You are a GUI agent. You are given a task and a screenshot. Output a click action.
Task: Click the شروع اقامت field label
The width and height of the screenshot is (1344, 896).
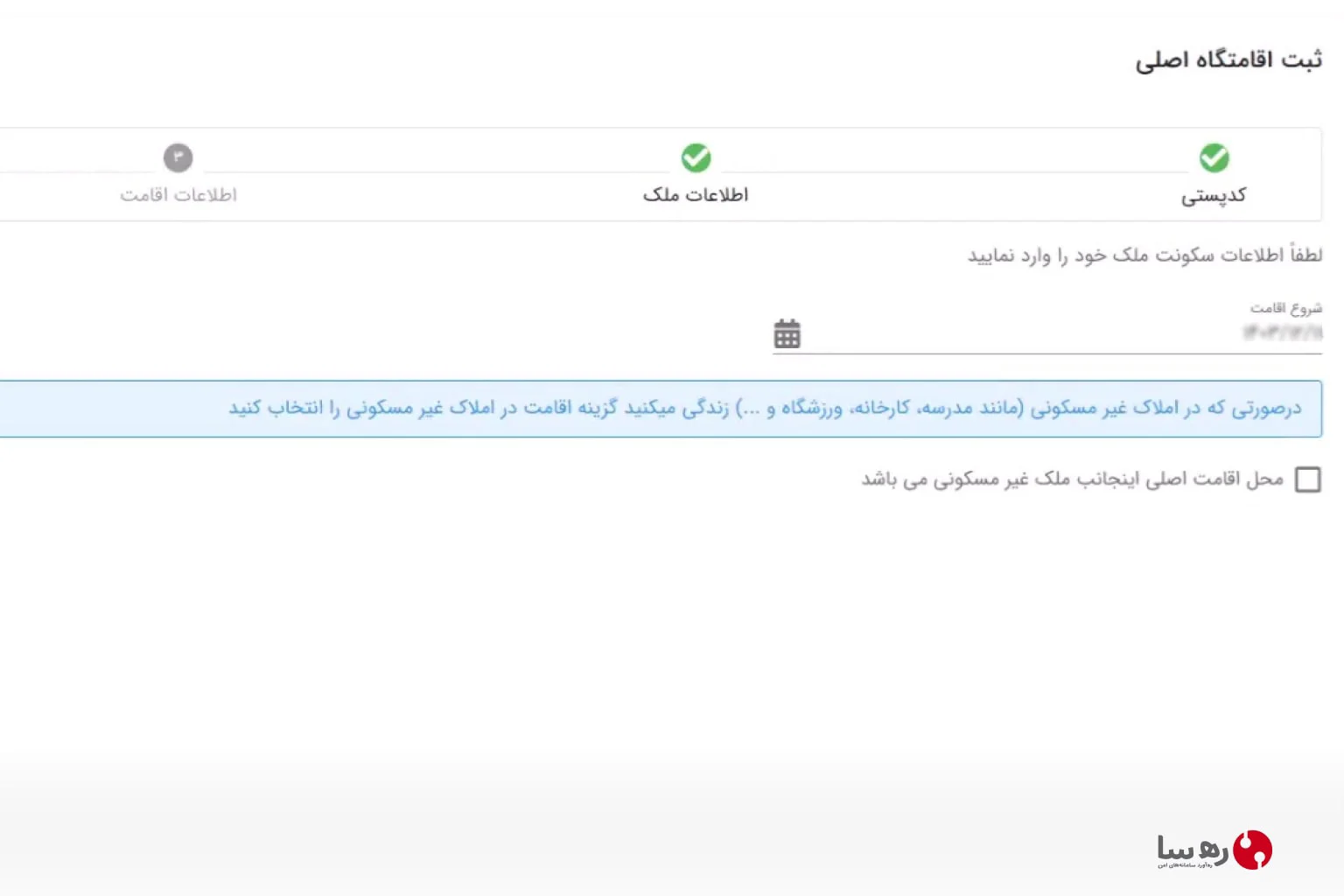(x=1285, y=308)
